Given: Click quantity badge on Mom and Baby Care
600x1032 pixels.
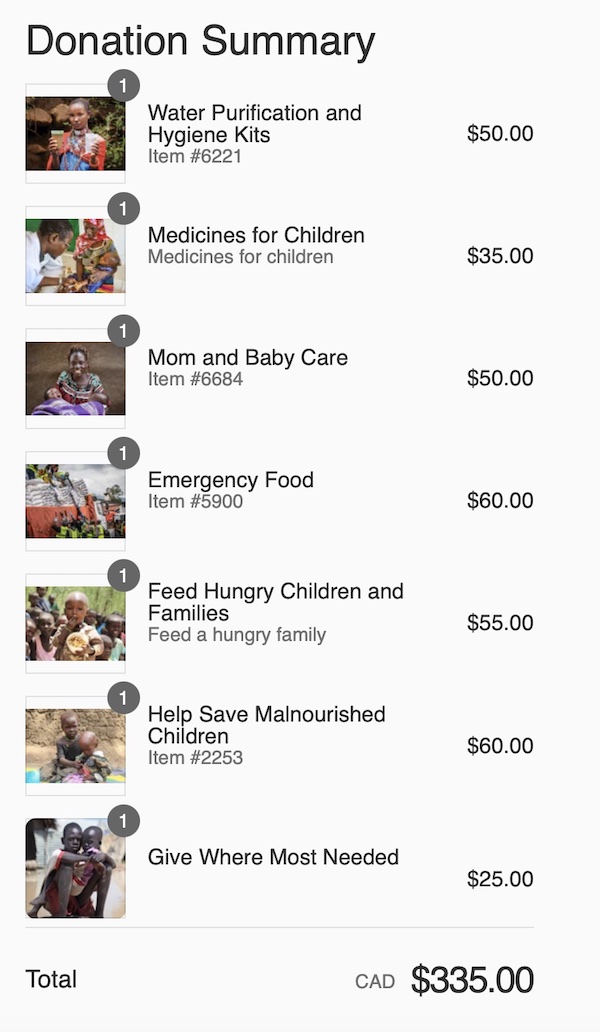Looking at the screenshot, I should 123,331.
